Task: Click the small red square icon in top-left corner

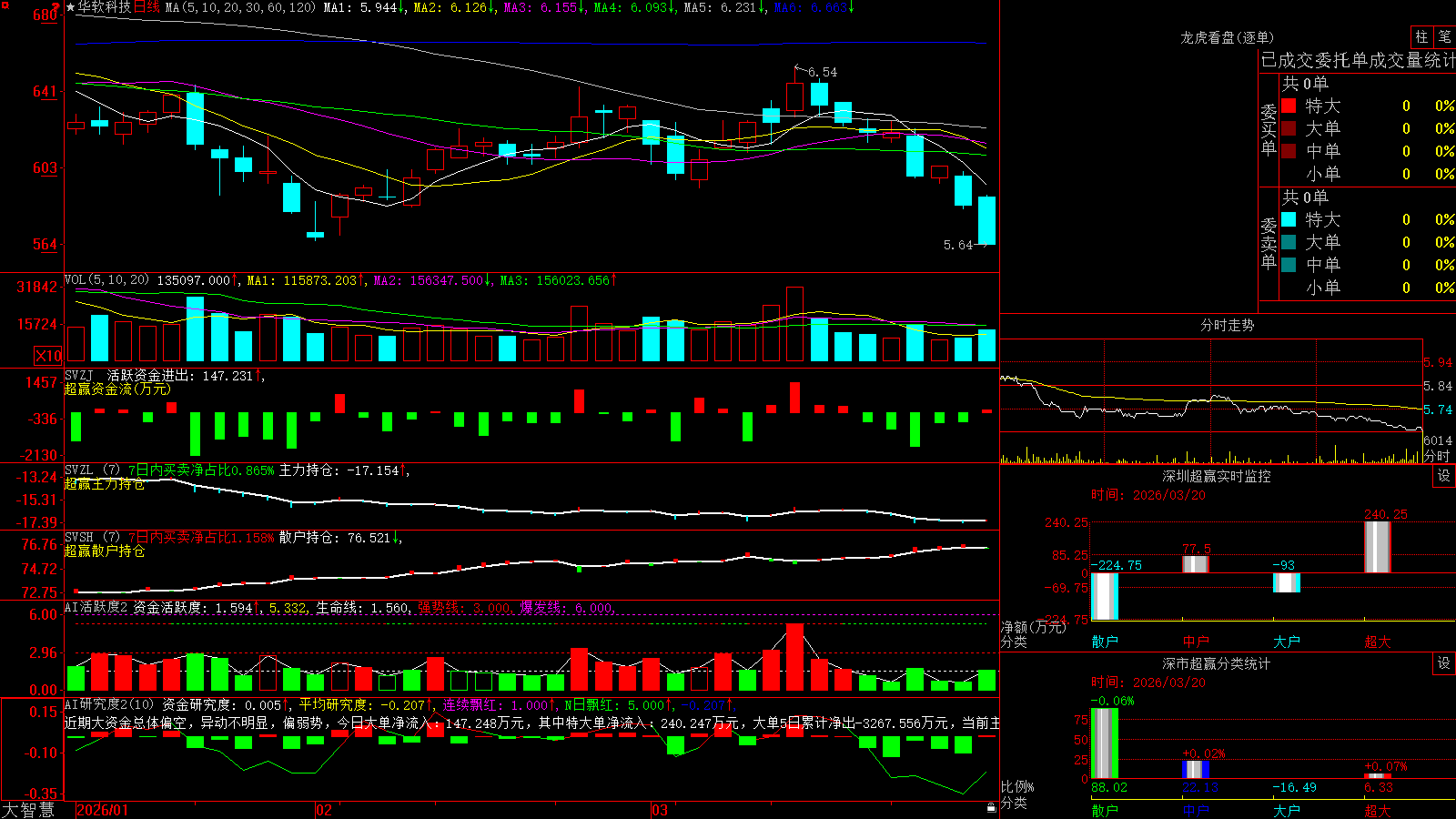Action: pos(3,5)
